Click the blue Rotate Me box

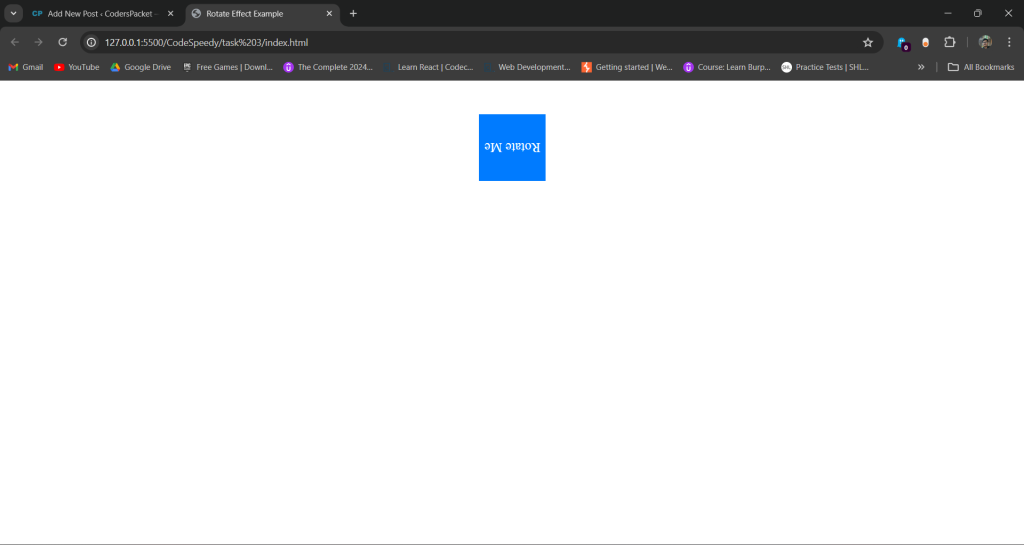512,147
